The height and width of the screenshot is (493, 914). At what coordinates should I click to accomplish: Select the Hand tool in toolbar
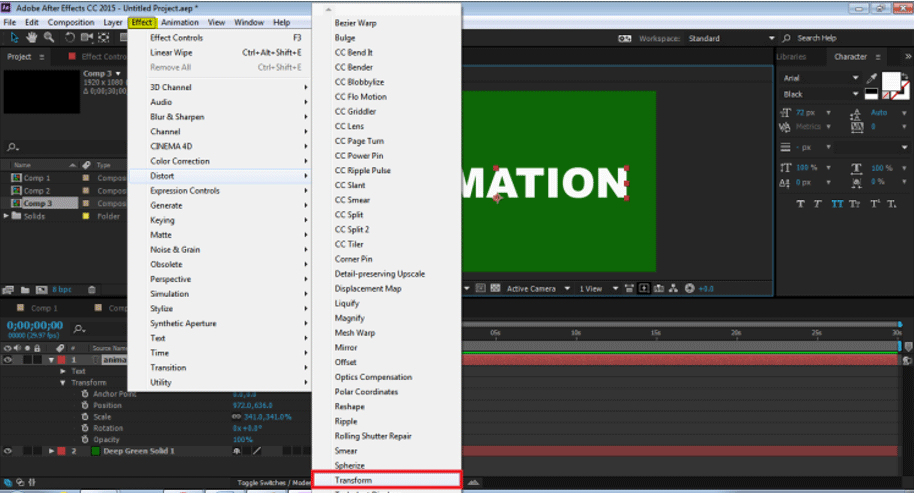coord(32,38)
